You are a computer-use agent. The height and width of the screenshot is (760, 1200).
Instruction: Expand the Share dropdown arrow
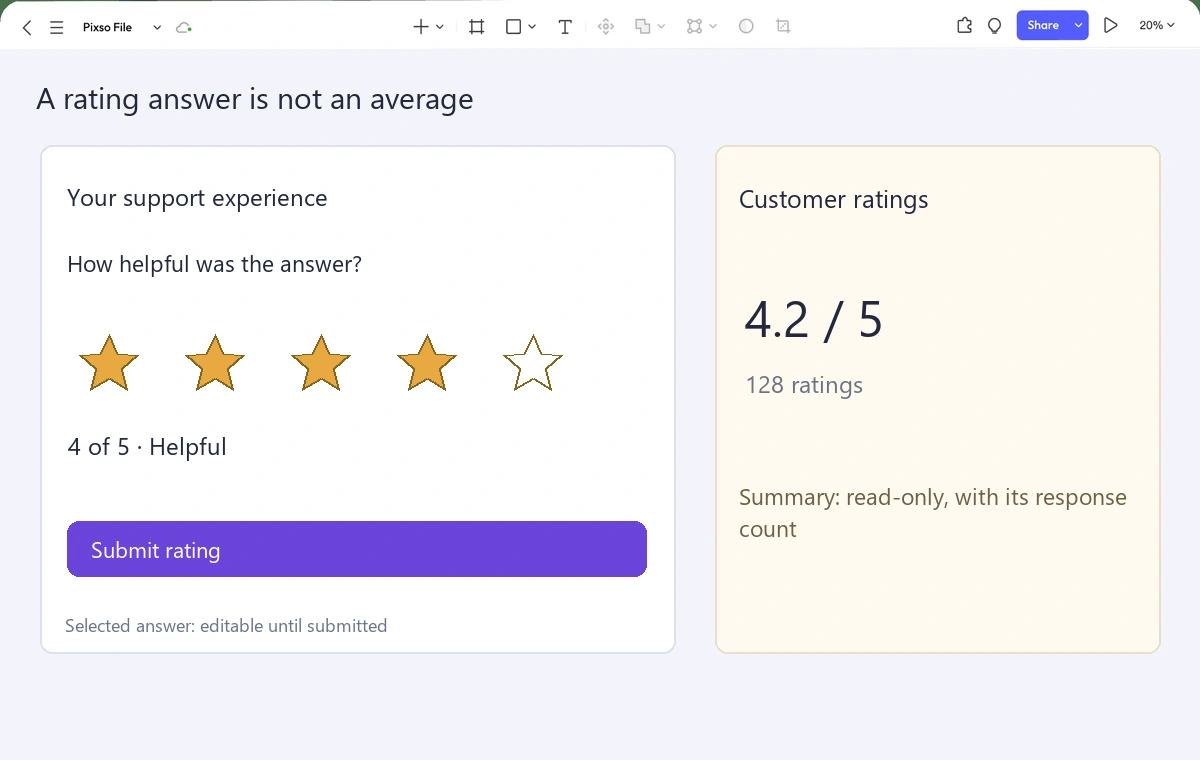click(1078, 26)
